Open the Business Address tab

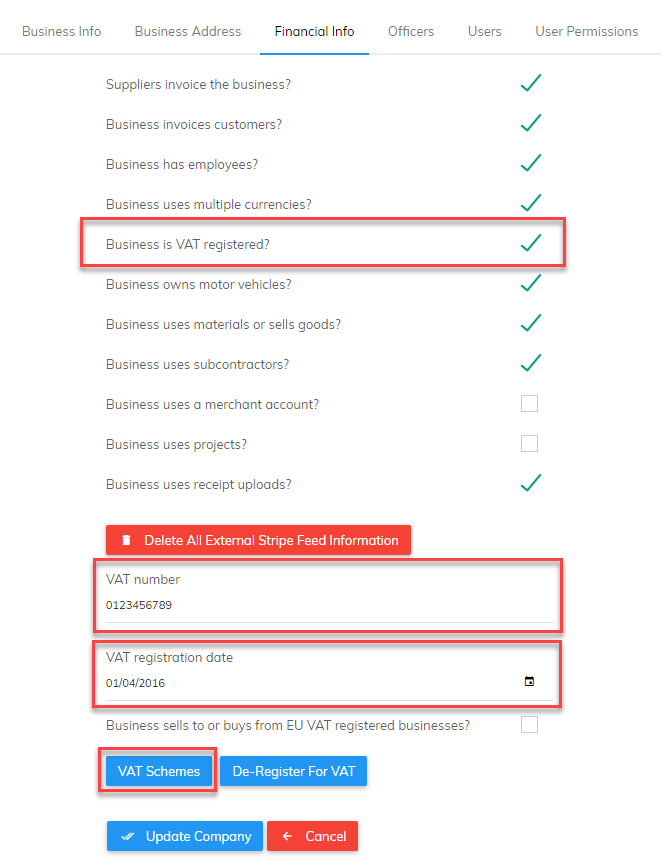click(188, 32)
